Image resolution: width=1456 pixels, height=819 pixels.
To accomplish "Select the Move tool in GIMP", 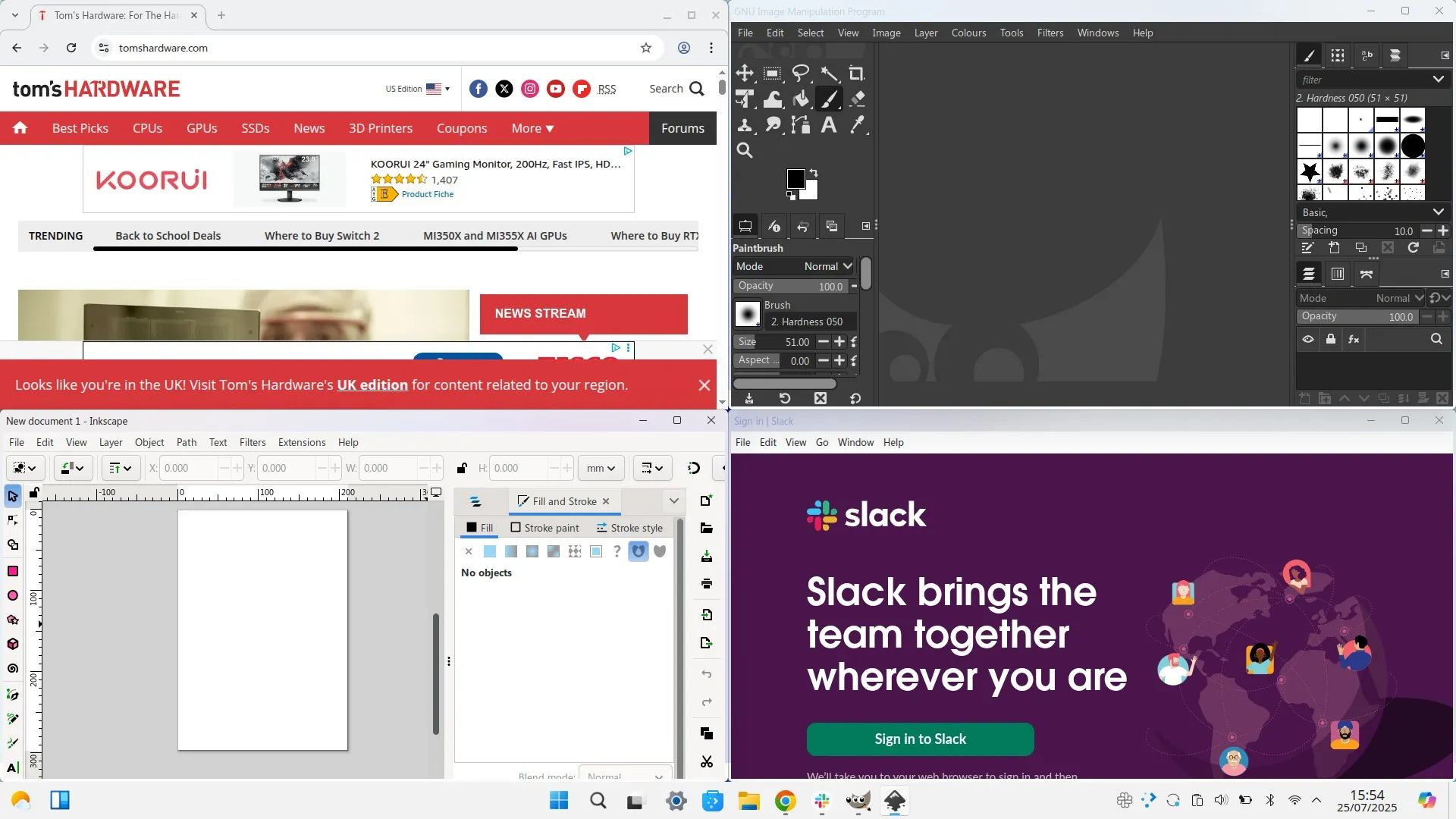I will click(x=745, y=73).
